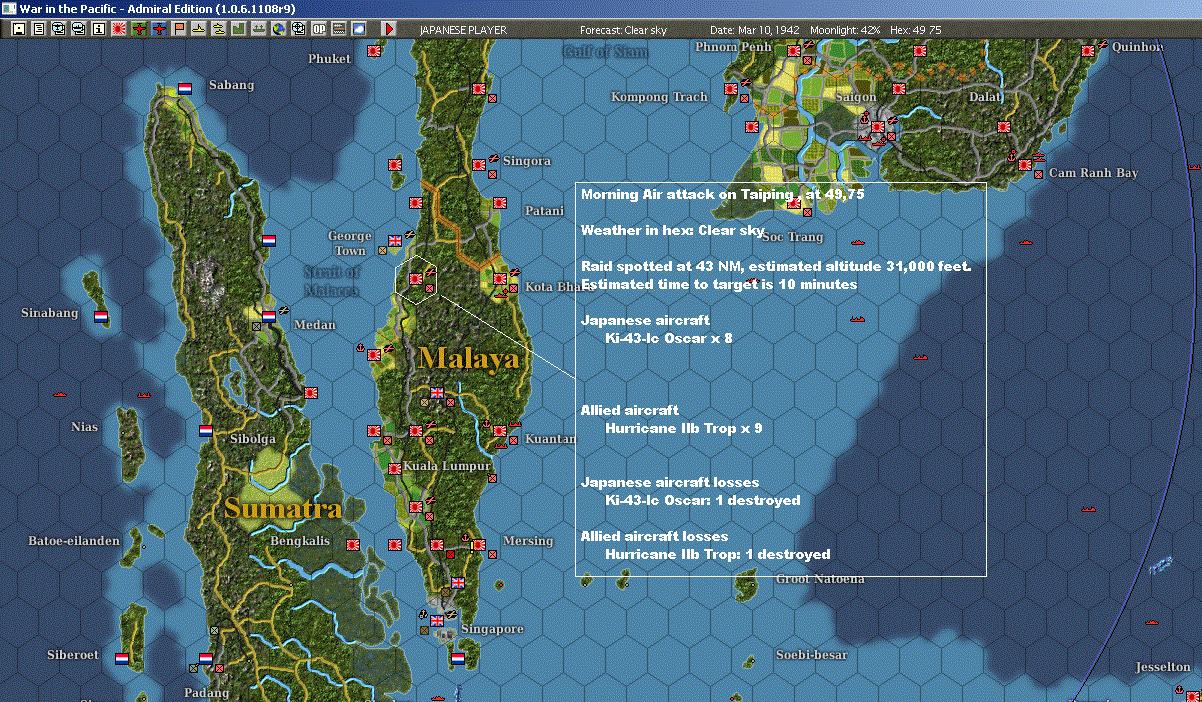The height and width of the screenshot is (702, 1202).
Task: Click 'Hurricane IIb Trop: 1 destroyed' loss line
Action: (x=718, y=554)
